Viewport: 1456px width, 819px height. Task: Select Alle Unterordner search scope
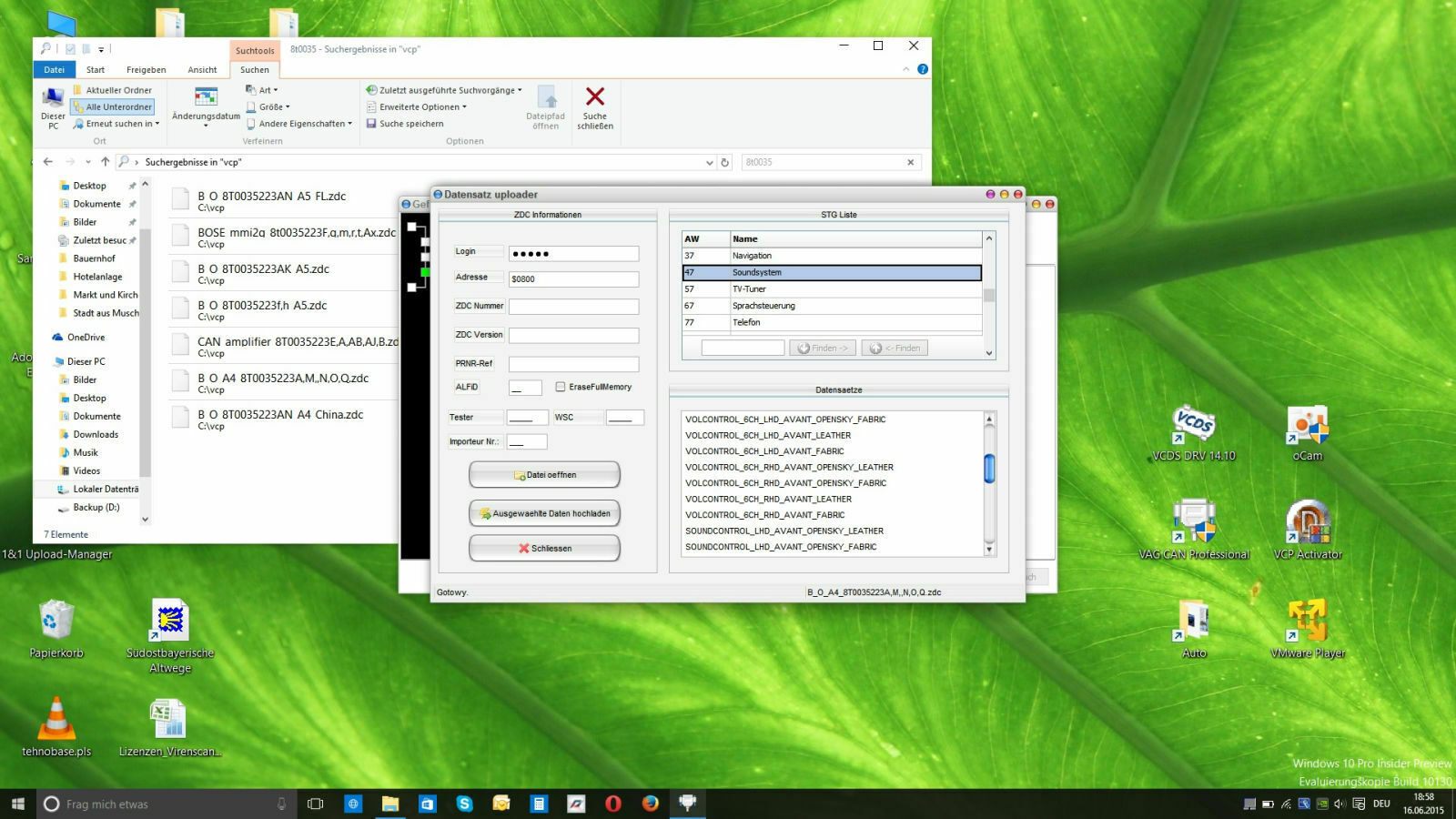click(112, 106)
